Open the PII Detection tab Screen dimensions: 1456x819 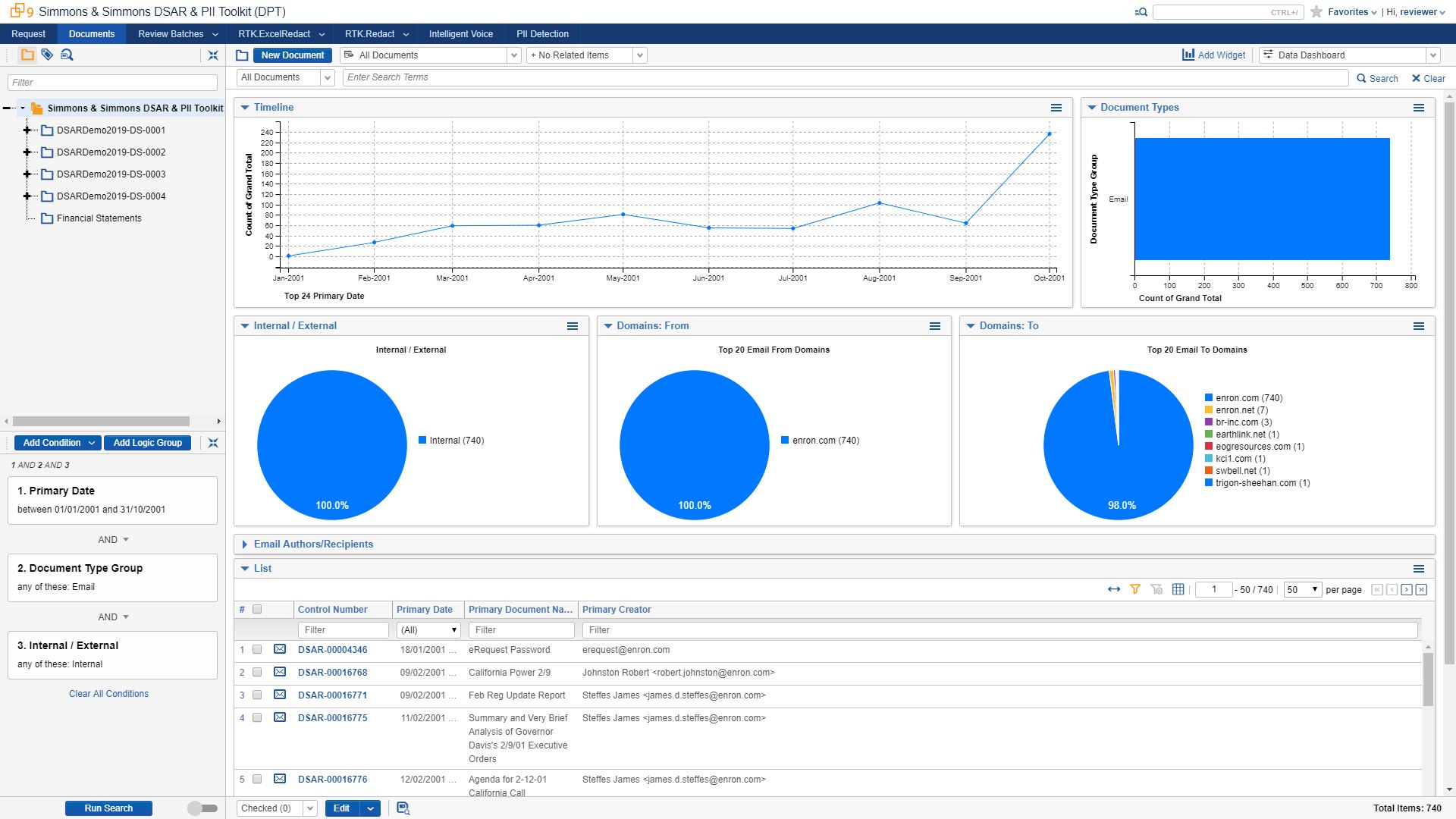(542, 34)
